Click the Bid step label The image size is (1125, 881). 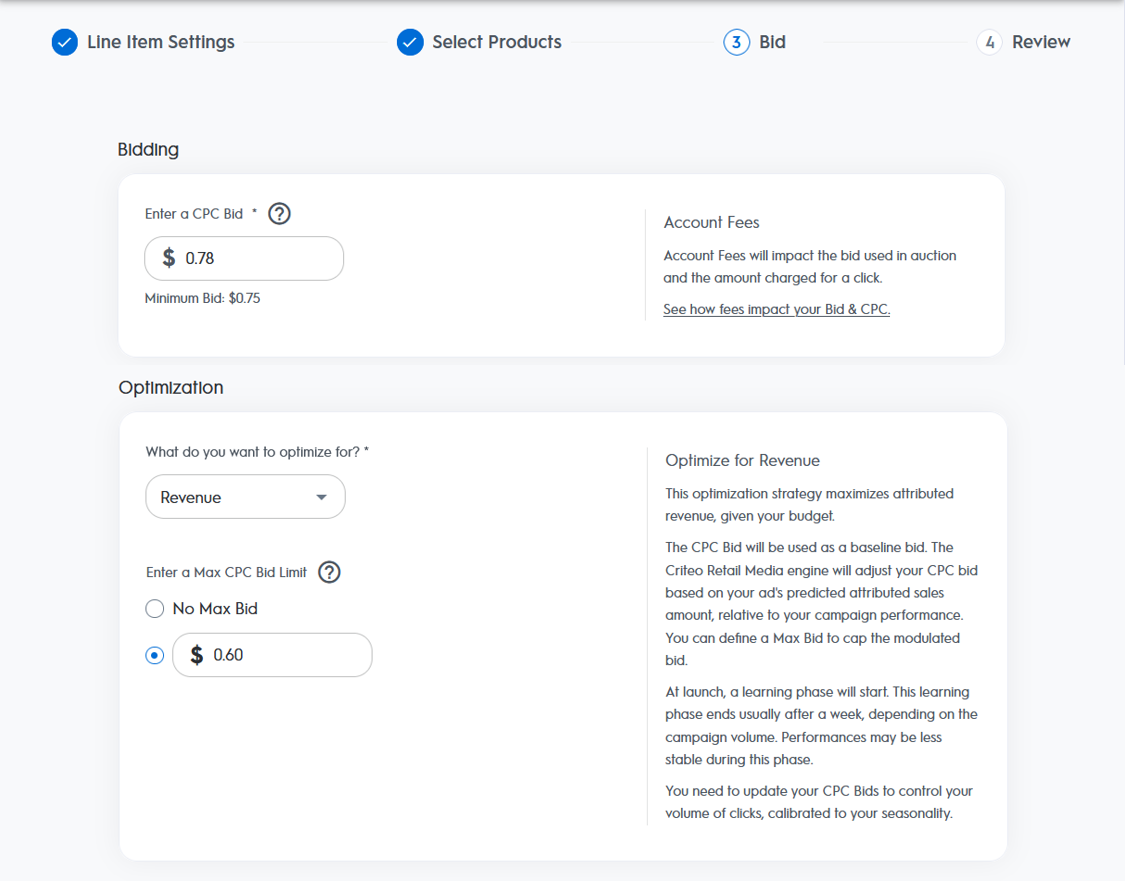[x=772, y=42]
